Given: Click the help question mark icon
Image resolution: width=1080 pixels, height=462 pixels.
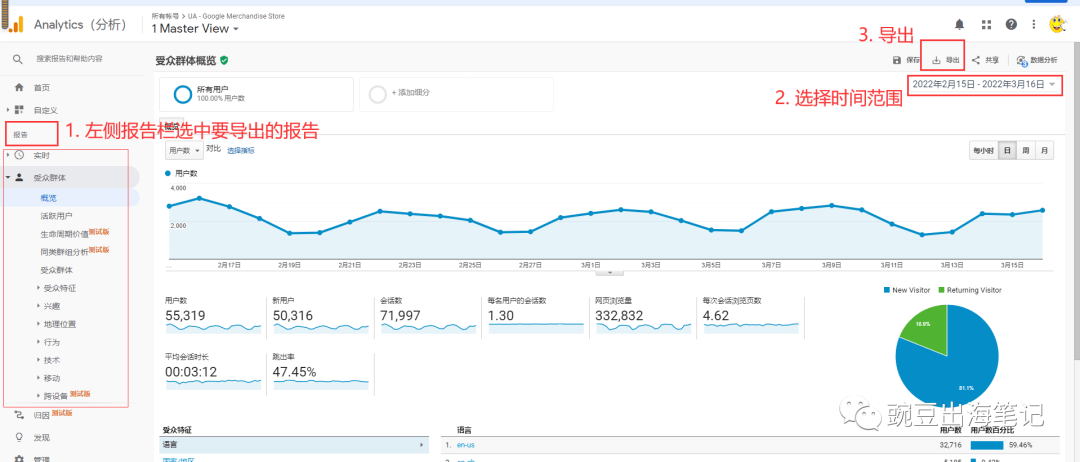Looking at the screenshot, I should tap(1011, 24).
